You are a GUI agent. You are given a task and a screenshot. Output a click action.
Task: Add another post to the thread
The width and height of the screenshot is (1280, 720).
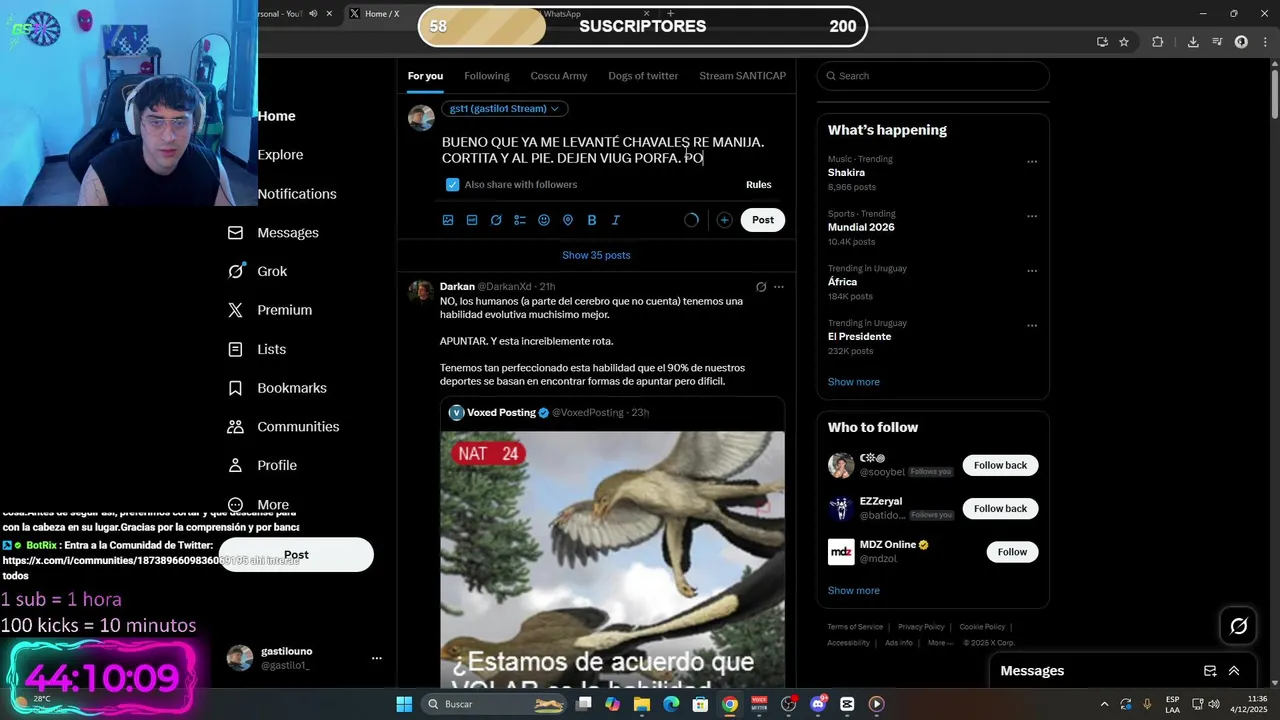pos(724,220)
